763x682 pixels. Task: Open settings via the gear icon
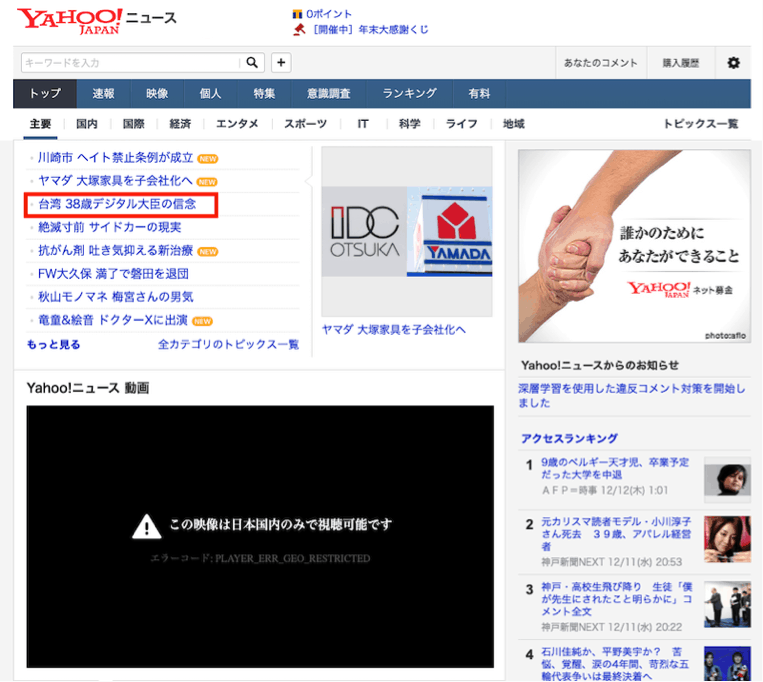[x=733, y=63]
